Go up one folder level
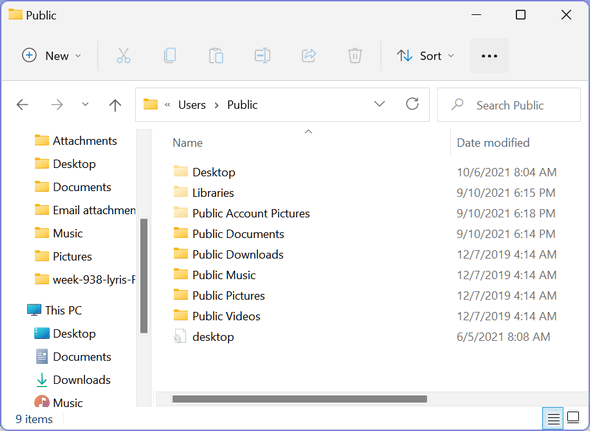Image resolution: width=590 pixels, height=431 pixels. [x=115, y=105]
